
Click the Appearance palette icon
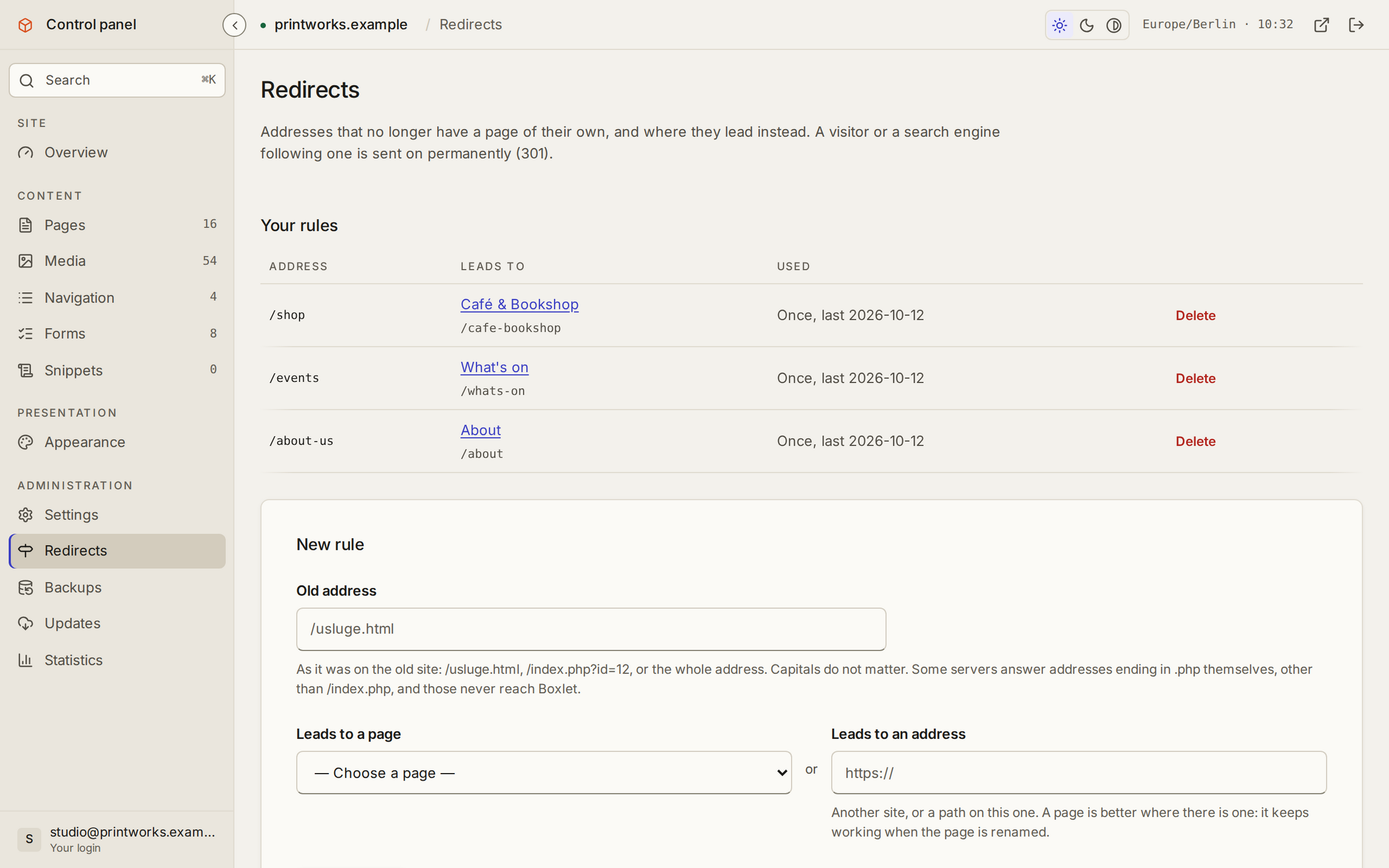(25, 442)
